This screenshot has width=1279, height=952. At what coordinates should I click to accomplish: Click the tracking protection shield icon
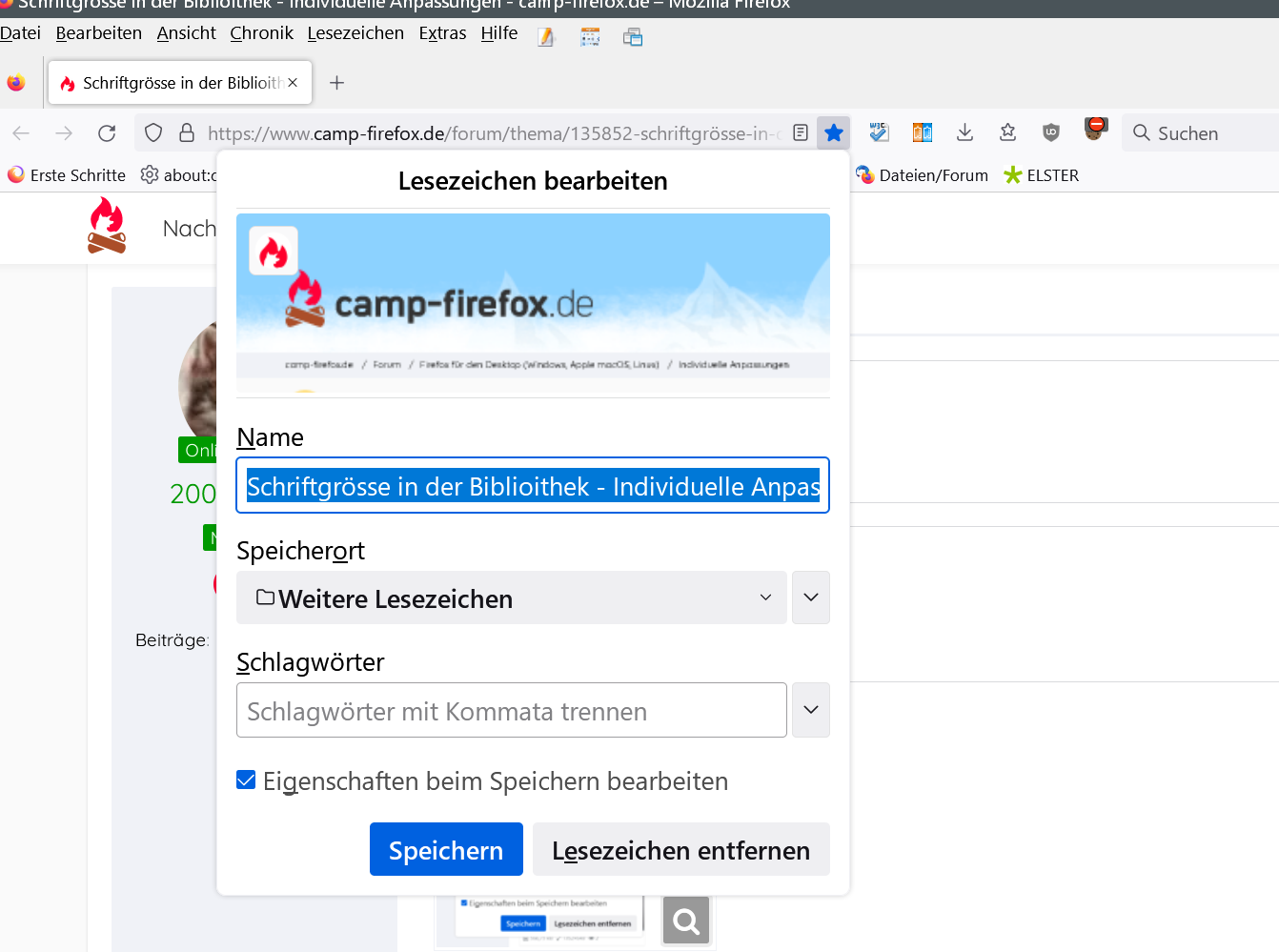[153, 133]
